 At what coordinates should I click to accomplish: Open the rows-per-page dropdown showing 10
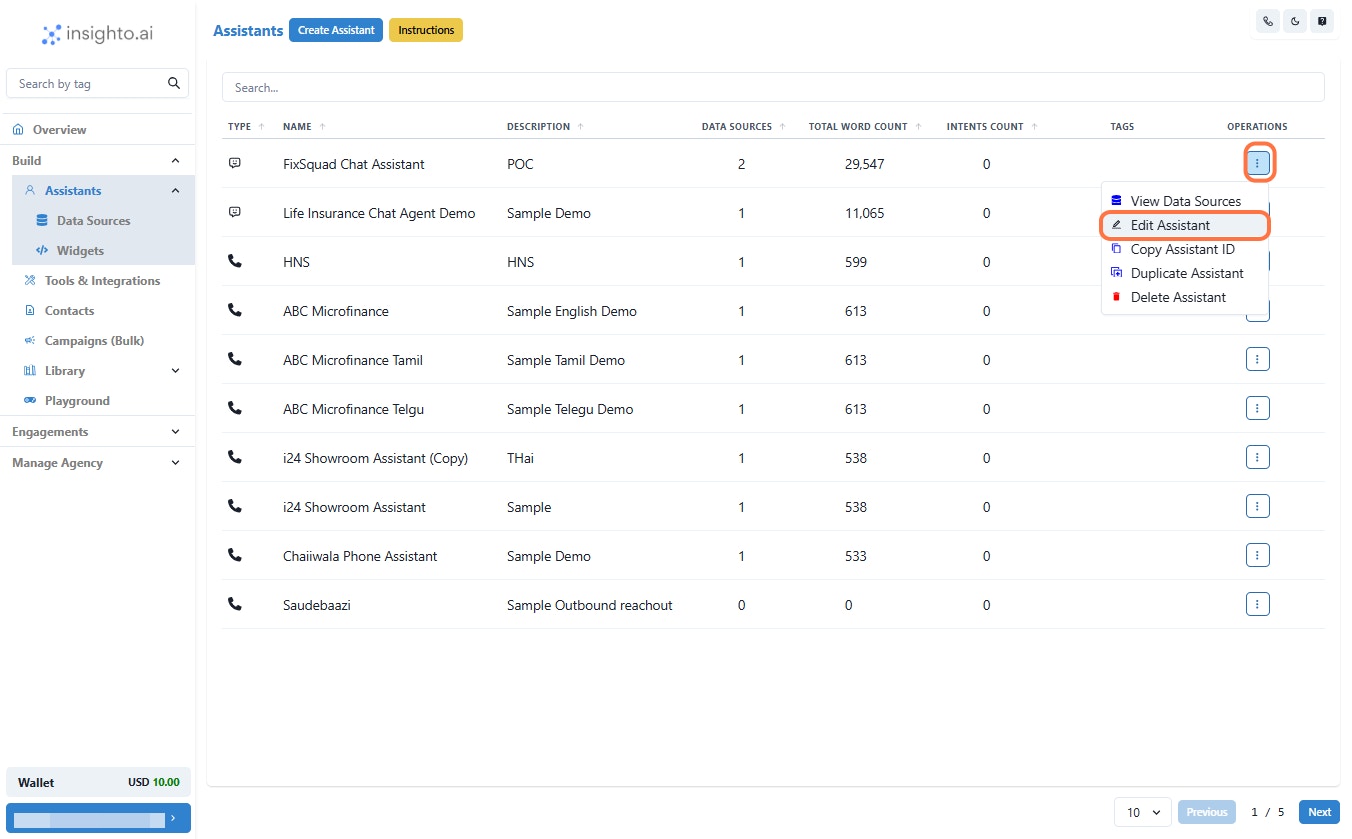[1143, 812]
